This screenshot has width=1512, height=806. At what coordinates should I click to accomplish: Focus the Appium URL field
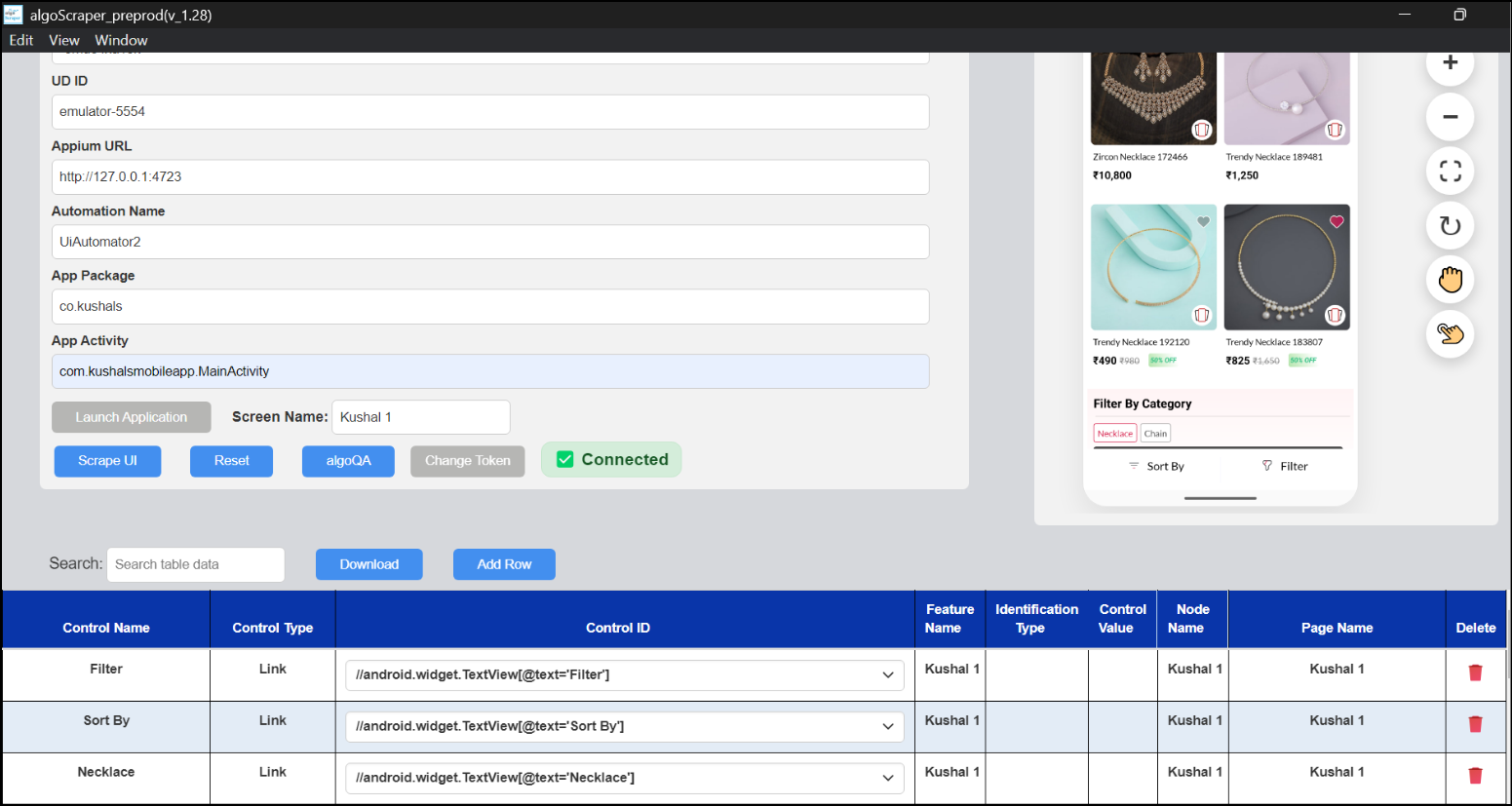490,177
